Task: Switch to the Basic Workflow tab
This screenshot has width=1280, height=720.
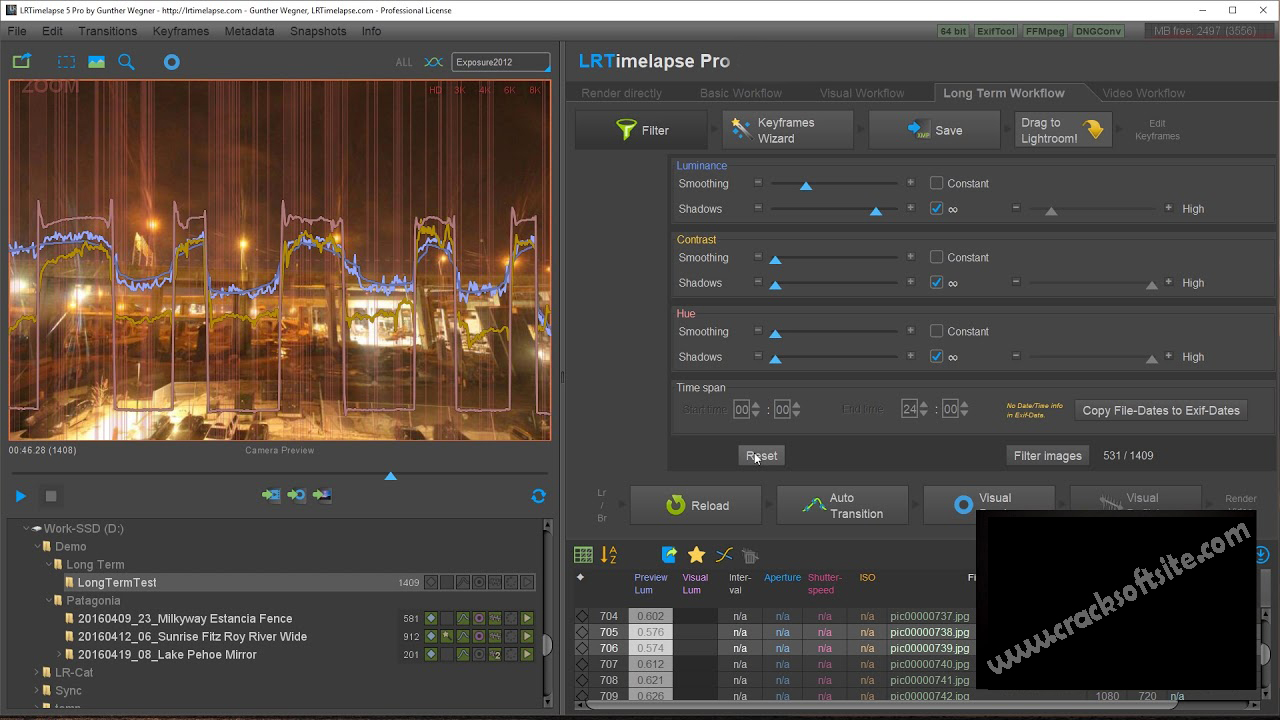Action: 741,93
